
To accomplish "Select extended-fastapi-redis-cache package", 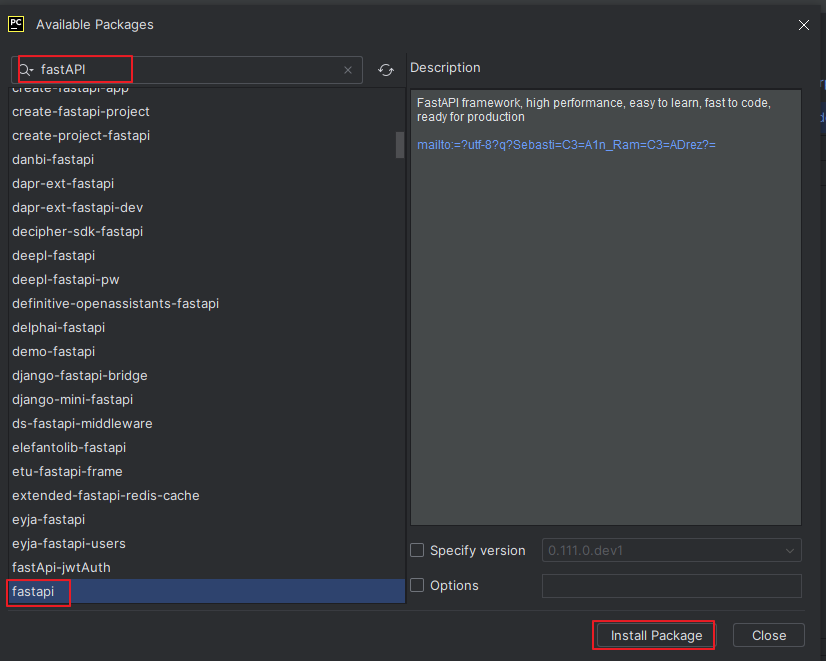I will click(207, 496).
